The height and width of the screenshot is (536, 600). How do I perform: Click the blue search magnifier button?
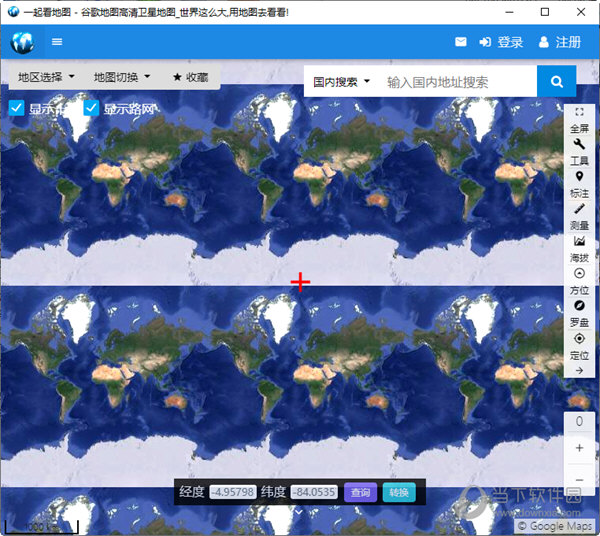[556, 81]
